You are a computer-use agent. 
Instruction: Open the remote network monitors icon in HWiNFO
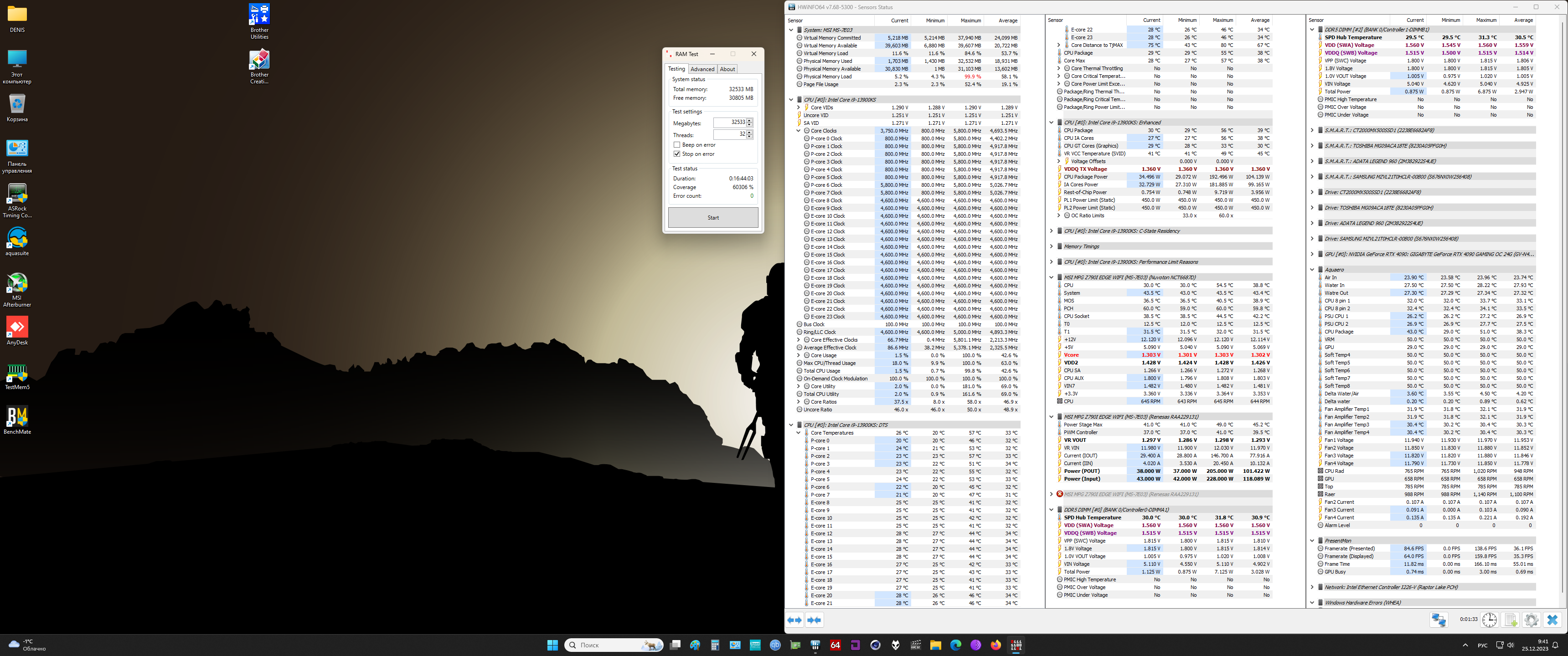(x=1439, y=620)
